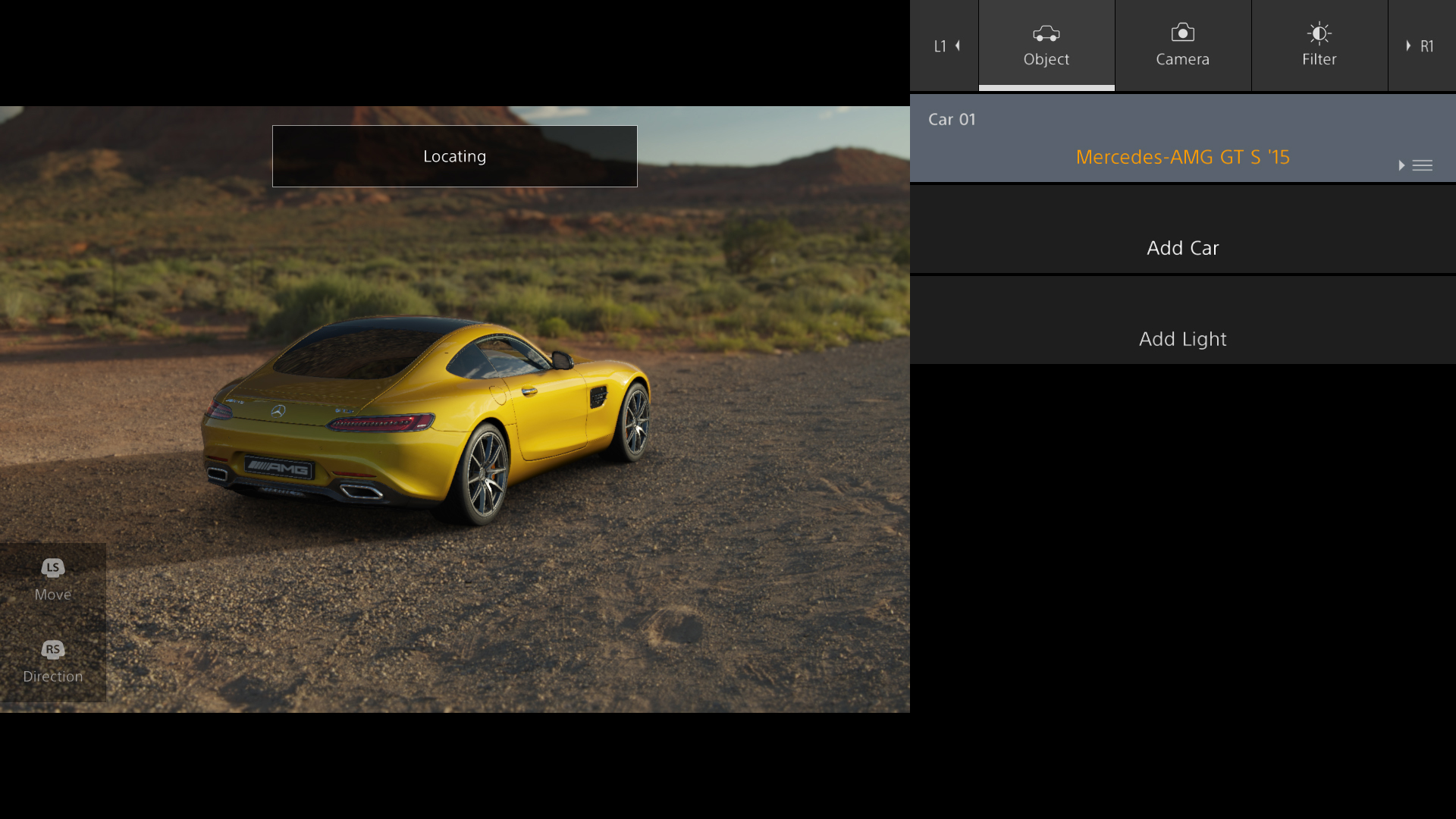Open the hamburger options menu for Mercedes-AMG
1456x819 pixels.
click(x=1423, y=165)
